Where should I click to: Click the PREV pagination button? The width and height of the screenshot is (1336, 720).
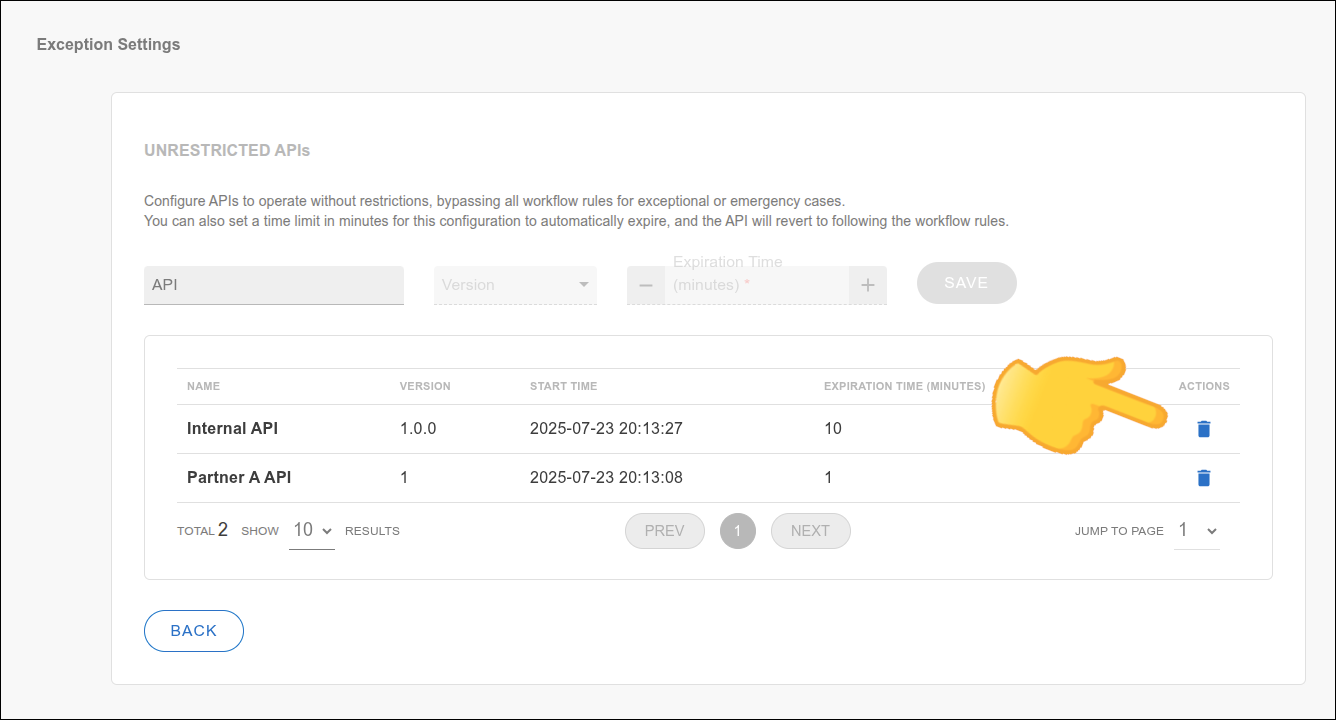pyautogui.click(x=664, y=531)
